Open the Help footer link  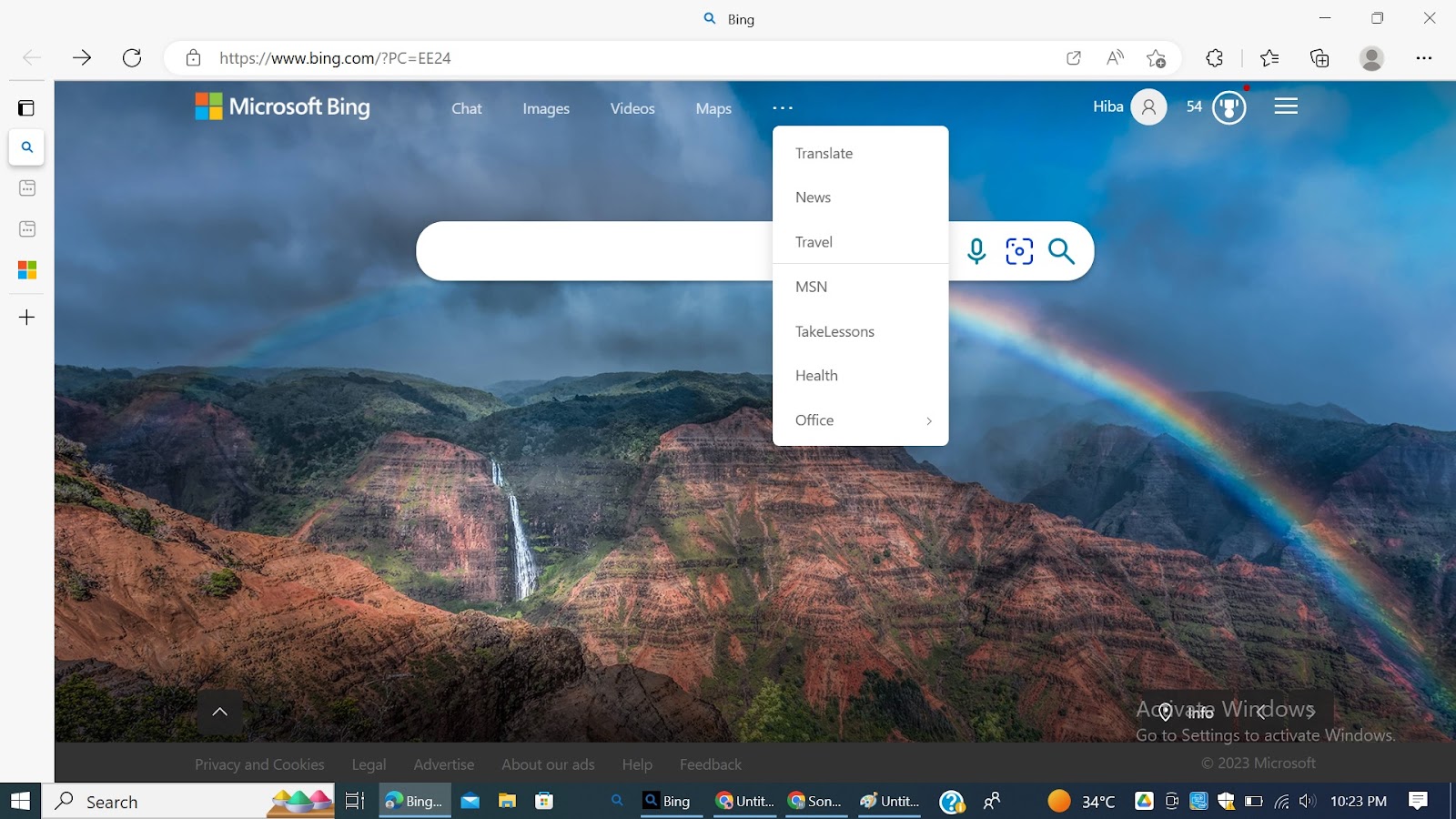click(x=637, y=764)
